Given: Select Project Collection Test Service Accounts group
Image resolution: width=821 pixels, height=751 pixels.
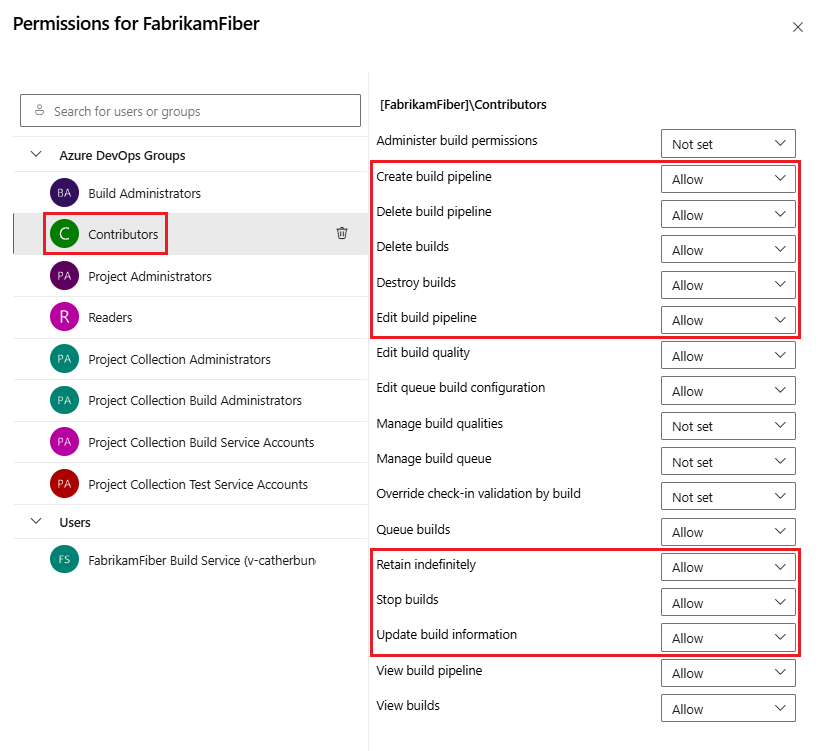Looking at the screenshot, I should 191,483.
